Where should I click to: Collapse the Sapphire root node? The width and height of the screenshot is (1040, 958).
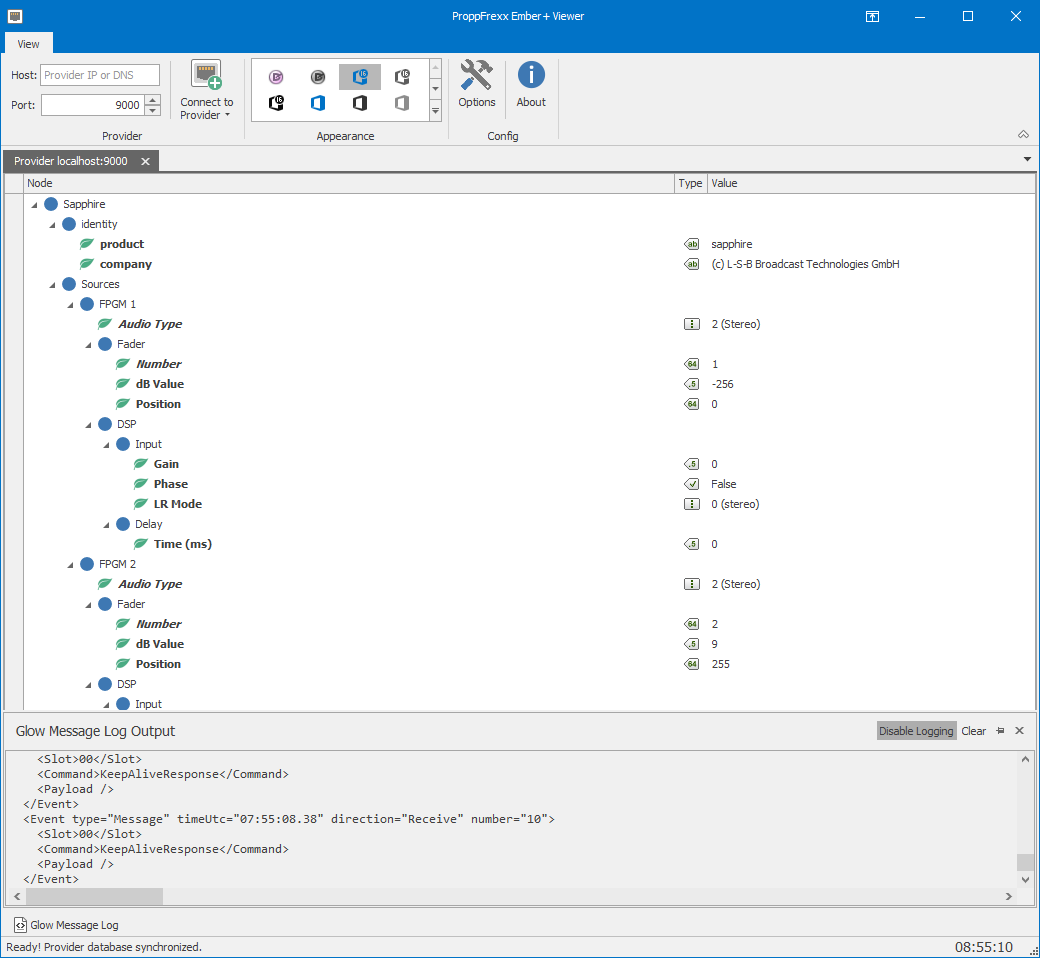tap(35, 204)
